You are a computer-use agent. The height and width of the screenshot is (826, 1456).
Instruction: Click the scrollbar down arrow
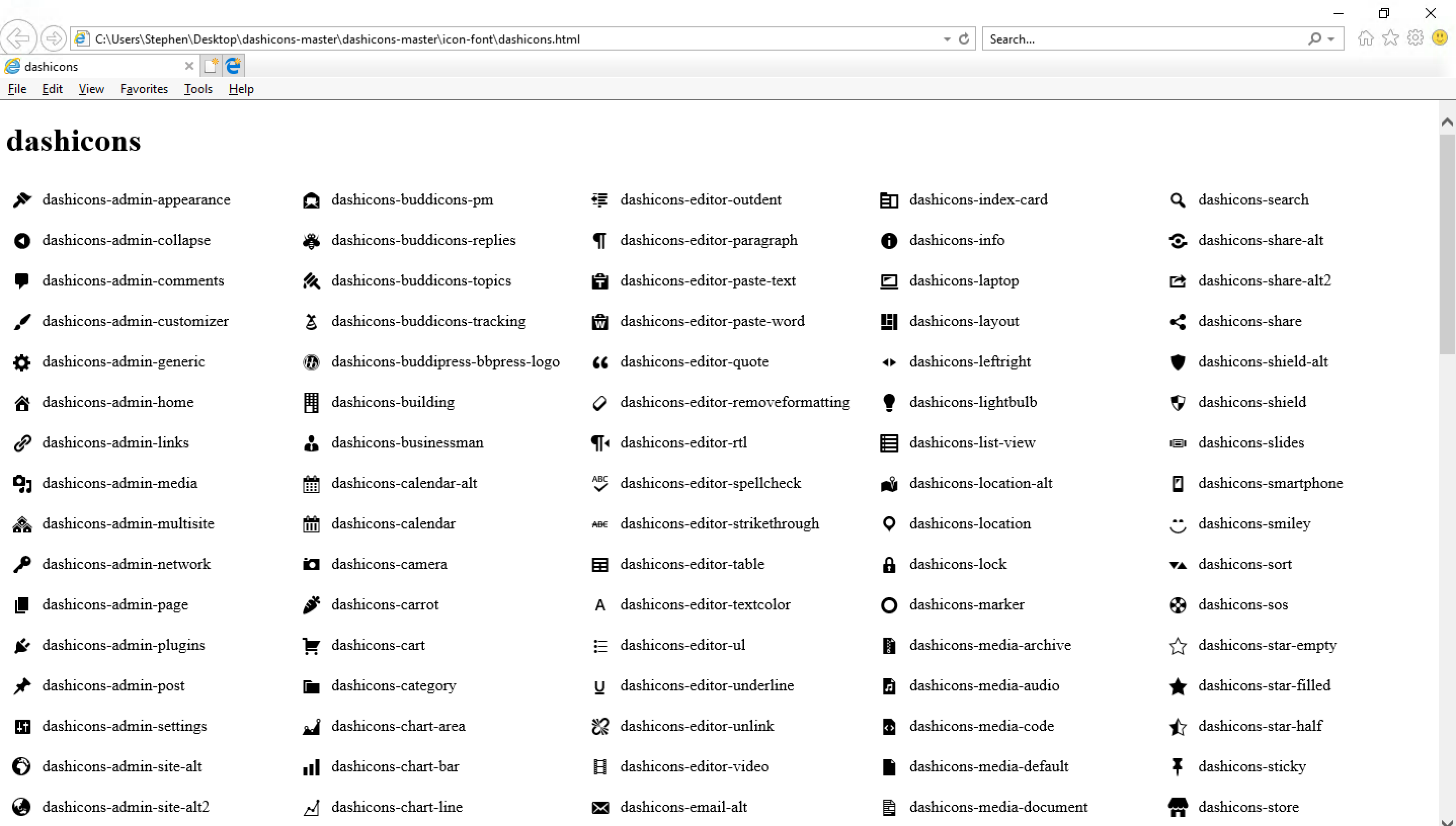[1446, 820]
